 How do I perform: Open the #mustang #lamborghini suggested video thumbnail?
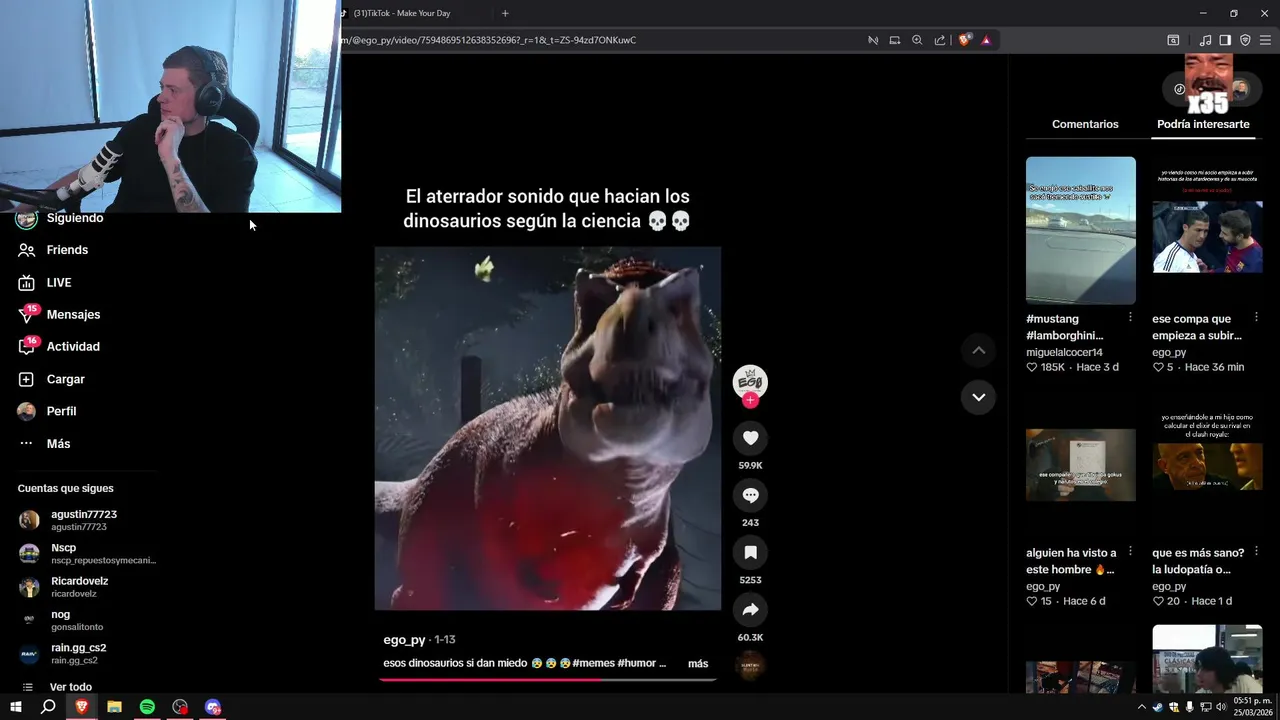[1081, 230]
